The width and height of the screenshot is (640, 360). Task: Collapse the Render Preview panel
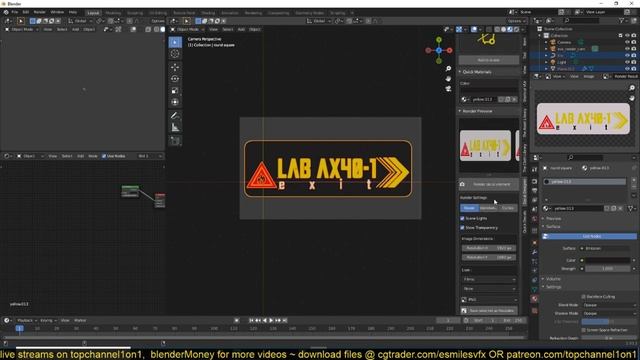point(476,111)
